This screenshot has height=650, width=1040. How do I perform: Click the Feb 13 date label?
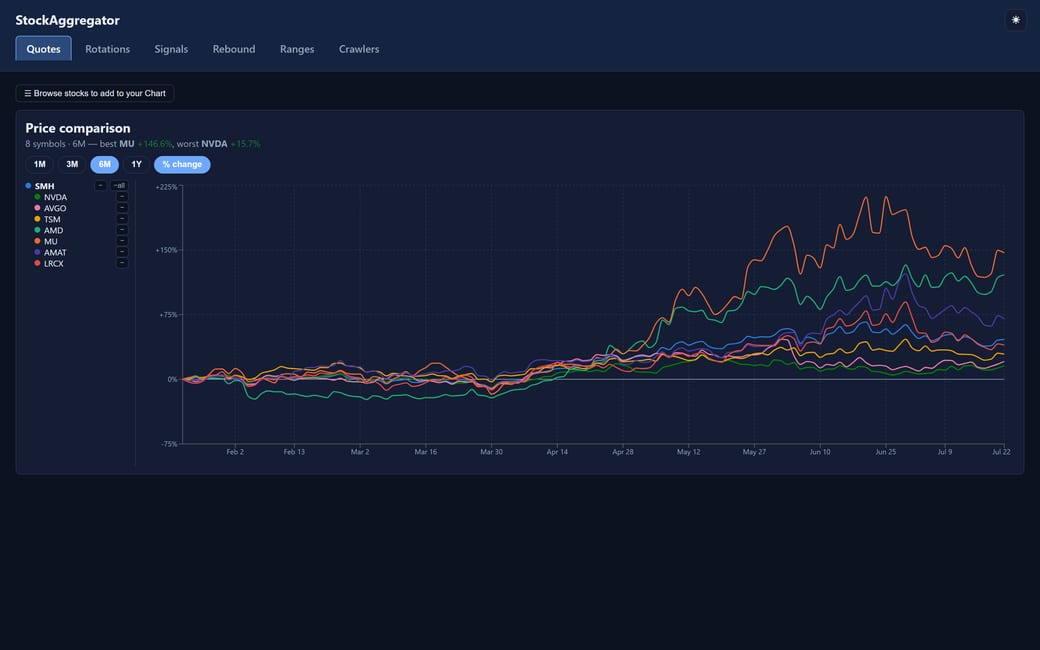[294, 452]
